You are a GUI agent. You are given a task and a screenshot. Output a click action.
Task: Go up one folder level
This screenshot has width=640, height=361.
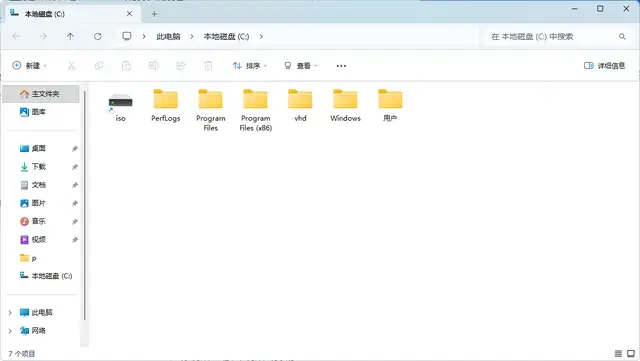(70, 36)
